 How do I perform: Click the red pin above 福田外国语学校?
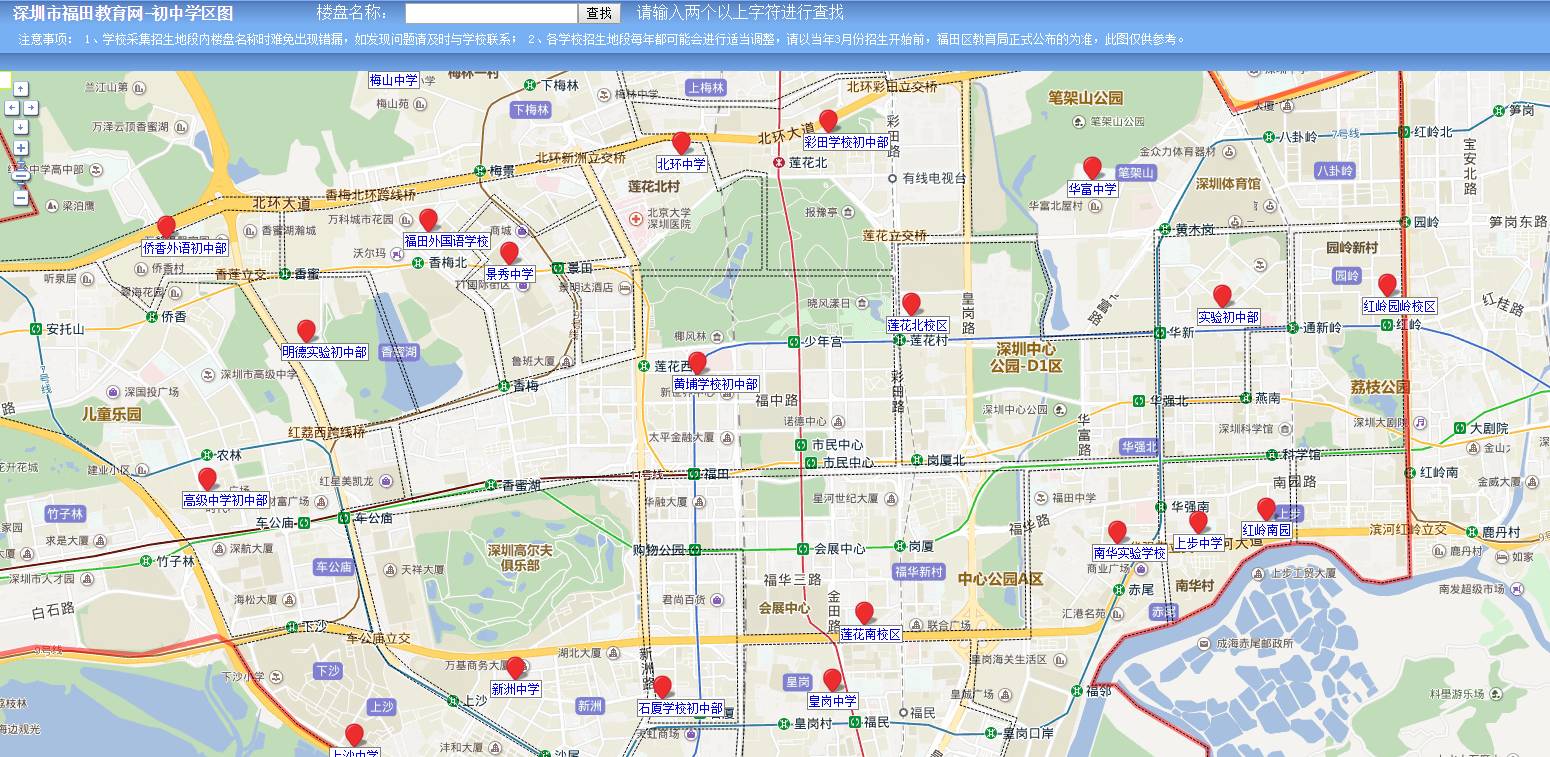tap(428, 220)
